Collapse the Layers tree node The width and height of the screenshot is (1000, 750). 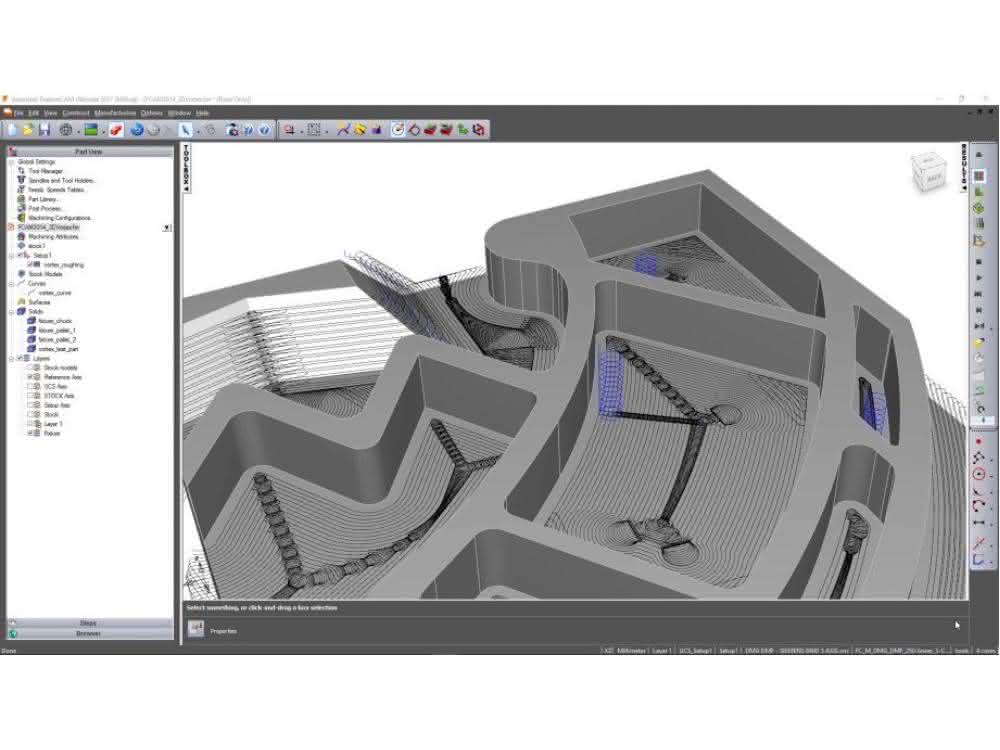click(x=11, y=358)
